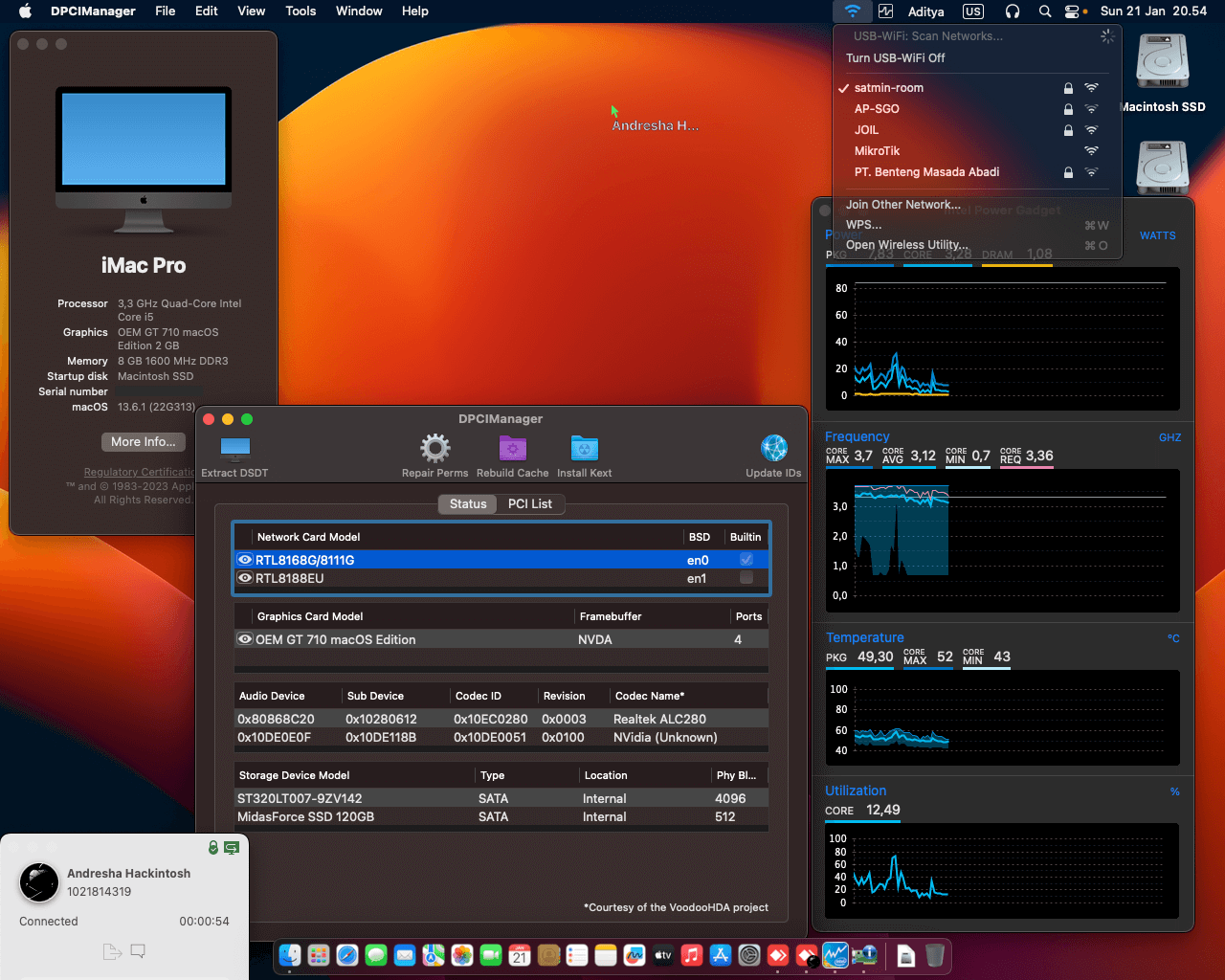Click the Wi-Fi status icon in menu bar

852,11
